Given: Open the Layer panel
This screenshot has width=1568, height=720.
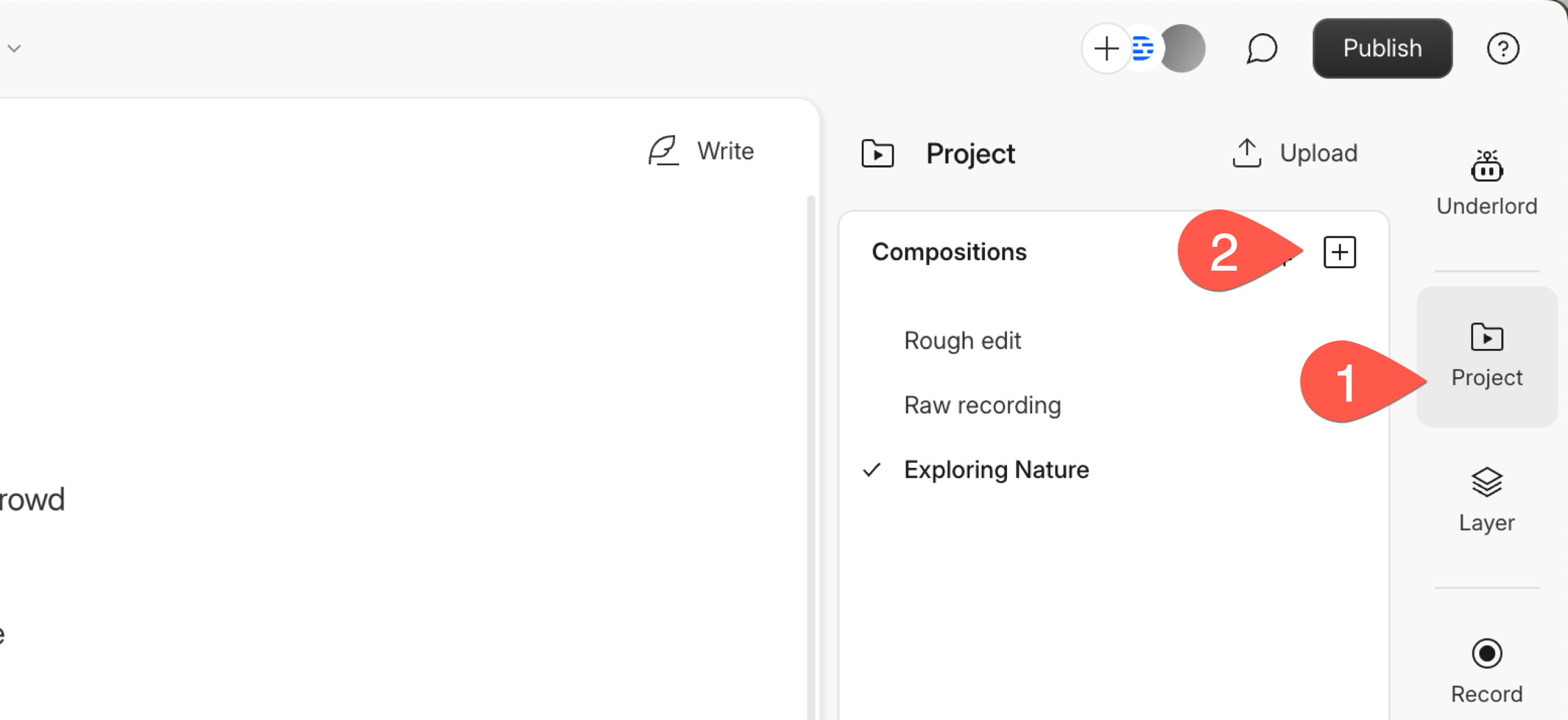Looking at the screenshot, I should [x=1487, y=500].
